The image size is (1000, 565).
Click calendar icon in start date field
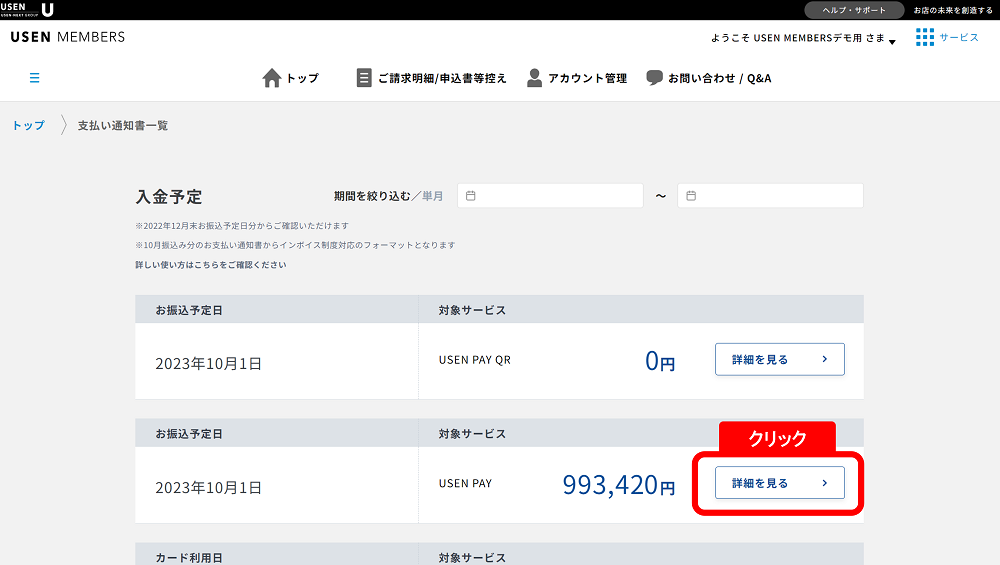[x=471, y=196]
